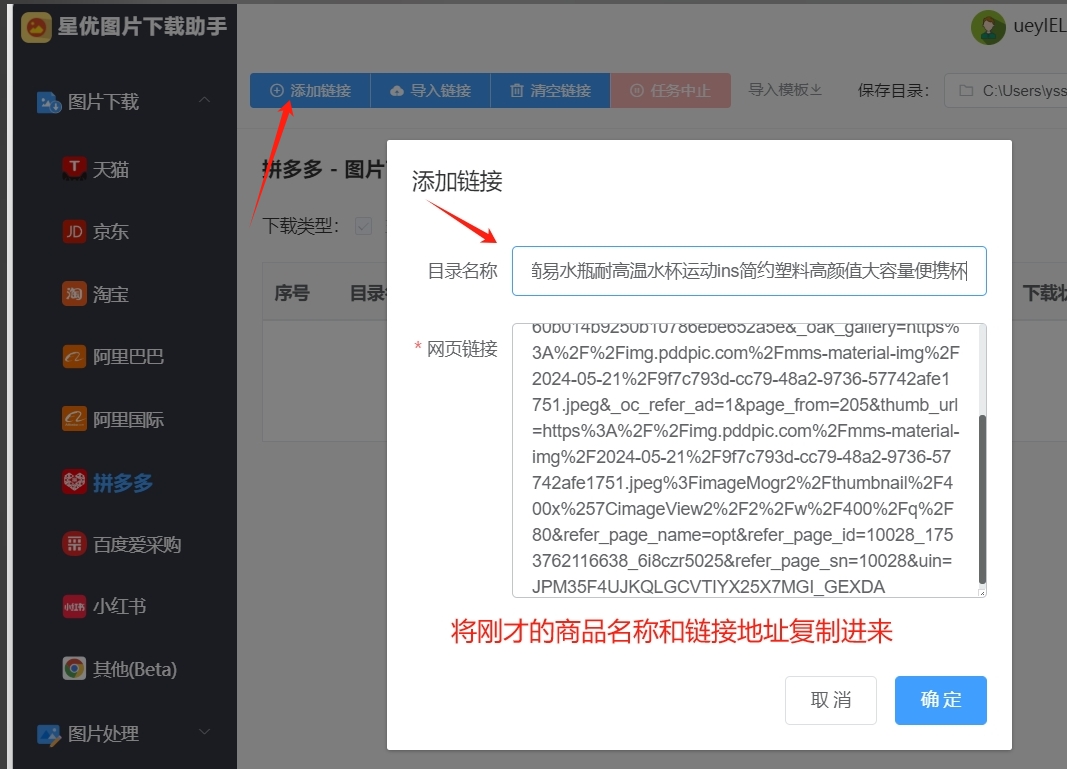Image resolution: width=1067 pixels, height=769 pixels.
Task: Select the 京东 JD icon
Action: pyautogui.click(x=74, y=231)
